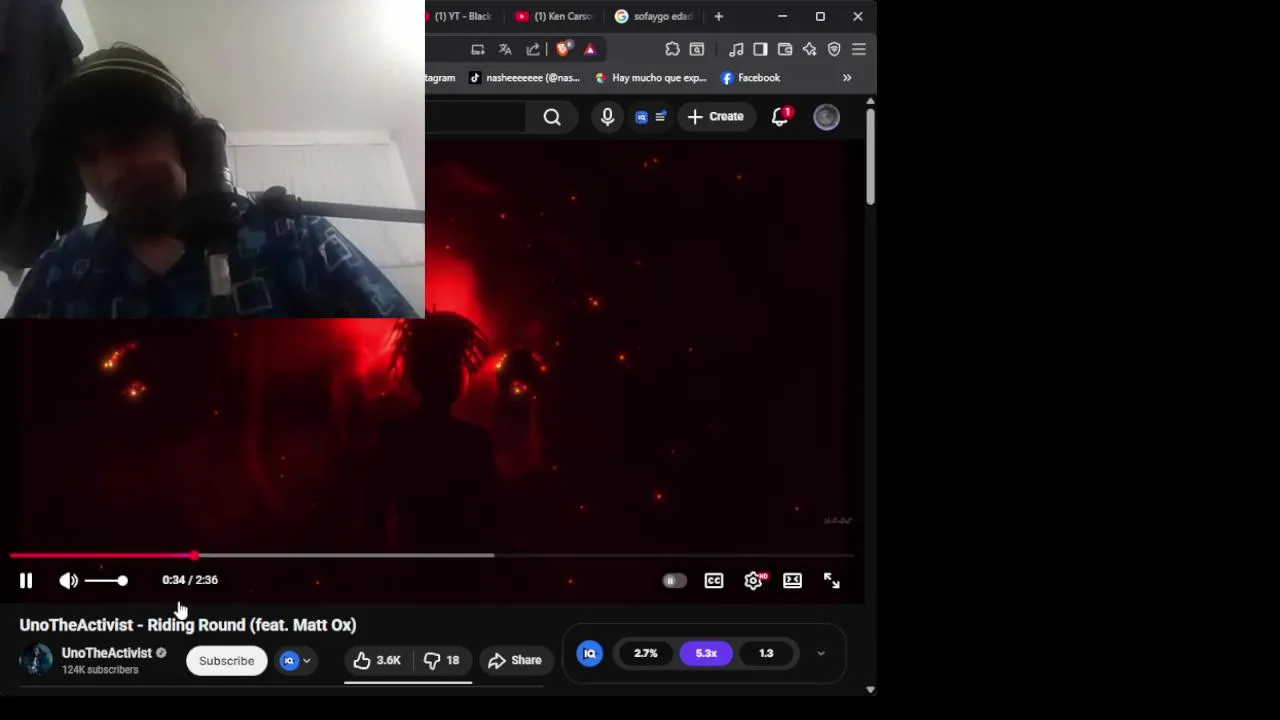Screen dimensions: 1280x720
Task: Minimize the browser window
Action: point(783,17)
